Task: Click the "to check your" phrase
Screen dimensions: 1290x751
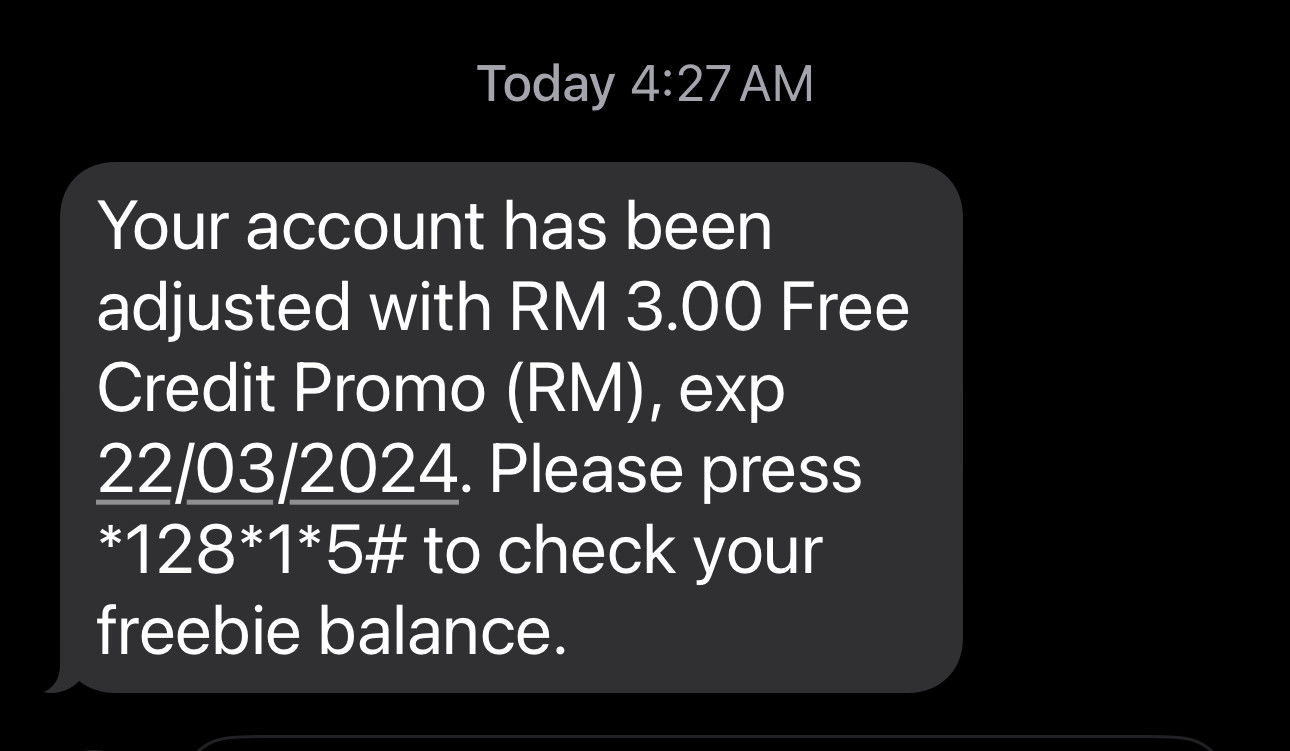Action: pyautogui.click(x=622, y=553)
